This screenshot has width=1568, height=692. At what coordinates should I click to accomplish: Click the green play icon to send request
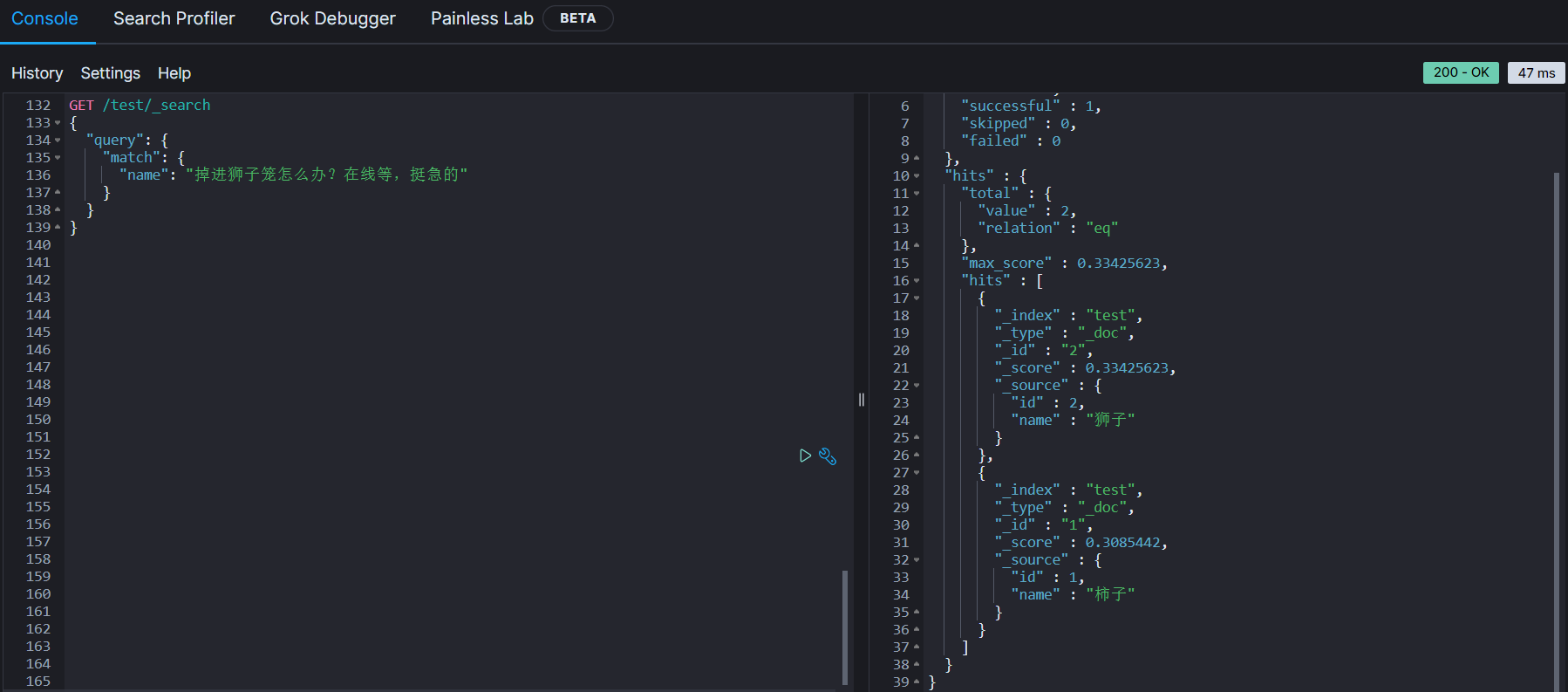(805, 456)
